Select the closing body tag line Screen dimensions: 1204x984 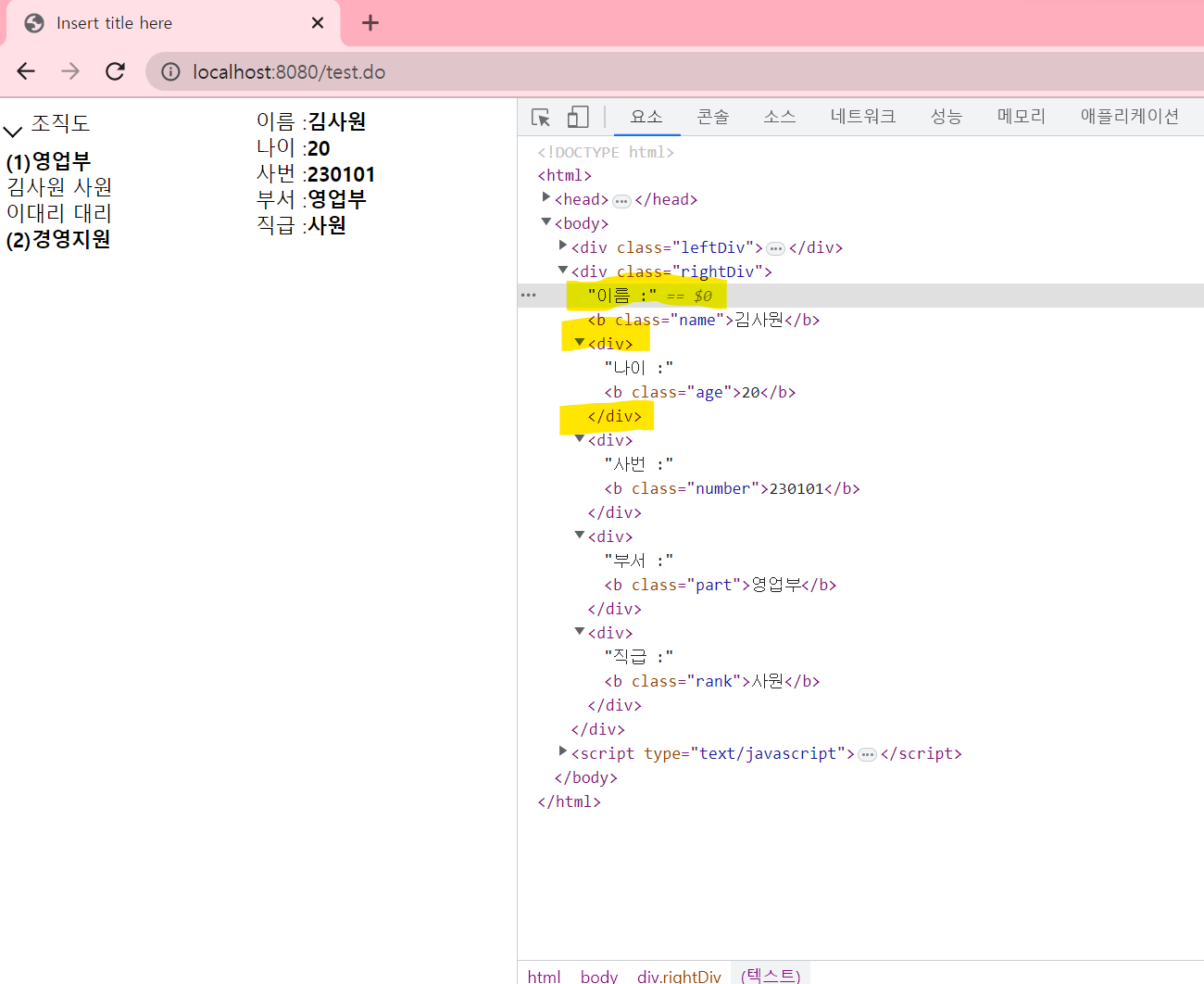pos(585,777)
